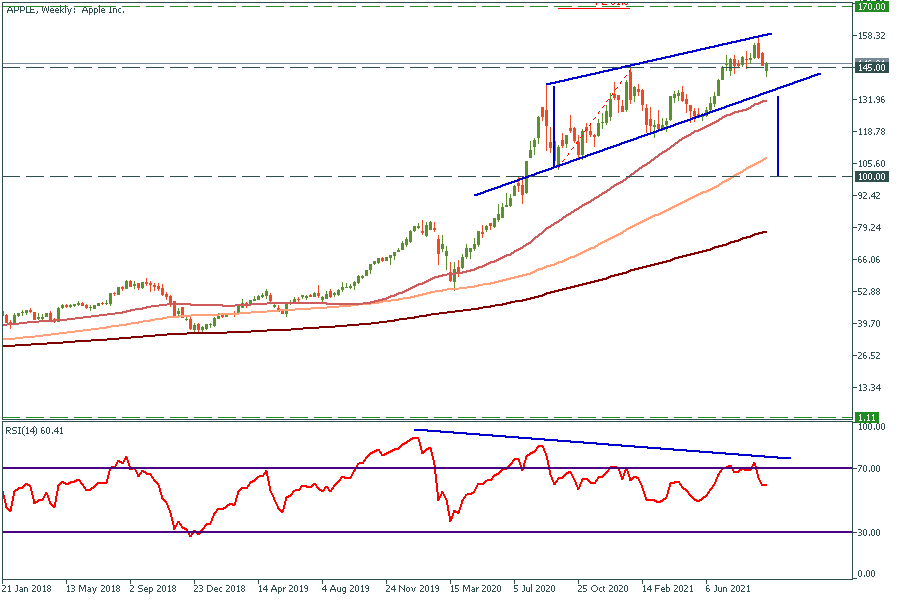
Task: Select the 145.00 price level tag
Action: [872, 67]
